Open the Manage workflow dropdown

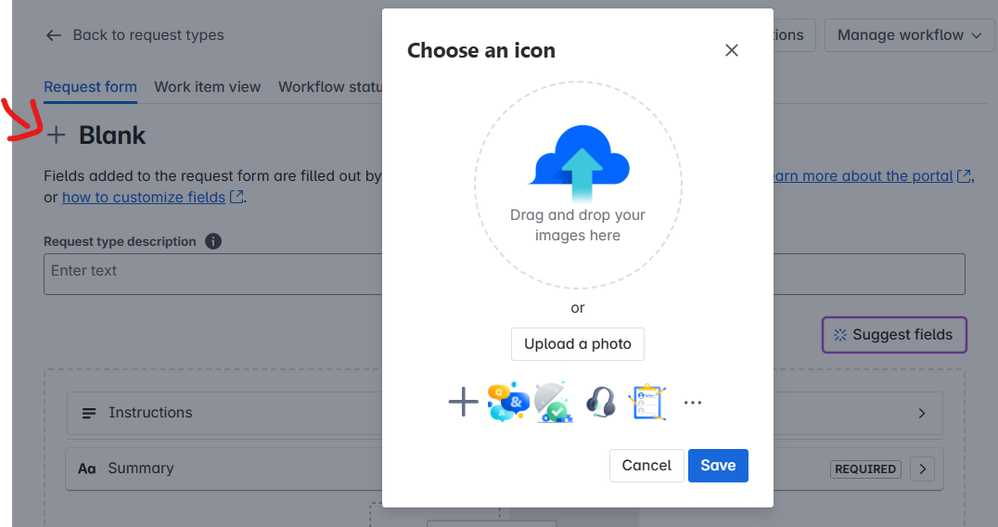[910, 35]
